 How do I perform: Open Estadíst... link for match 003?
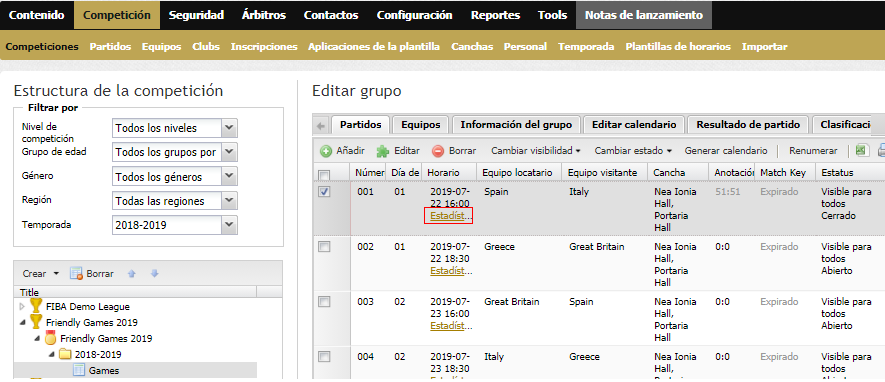tap(450, 326)
